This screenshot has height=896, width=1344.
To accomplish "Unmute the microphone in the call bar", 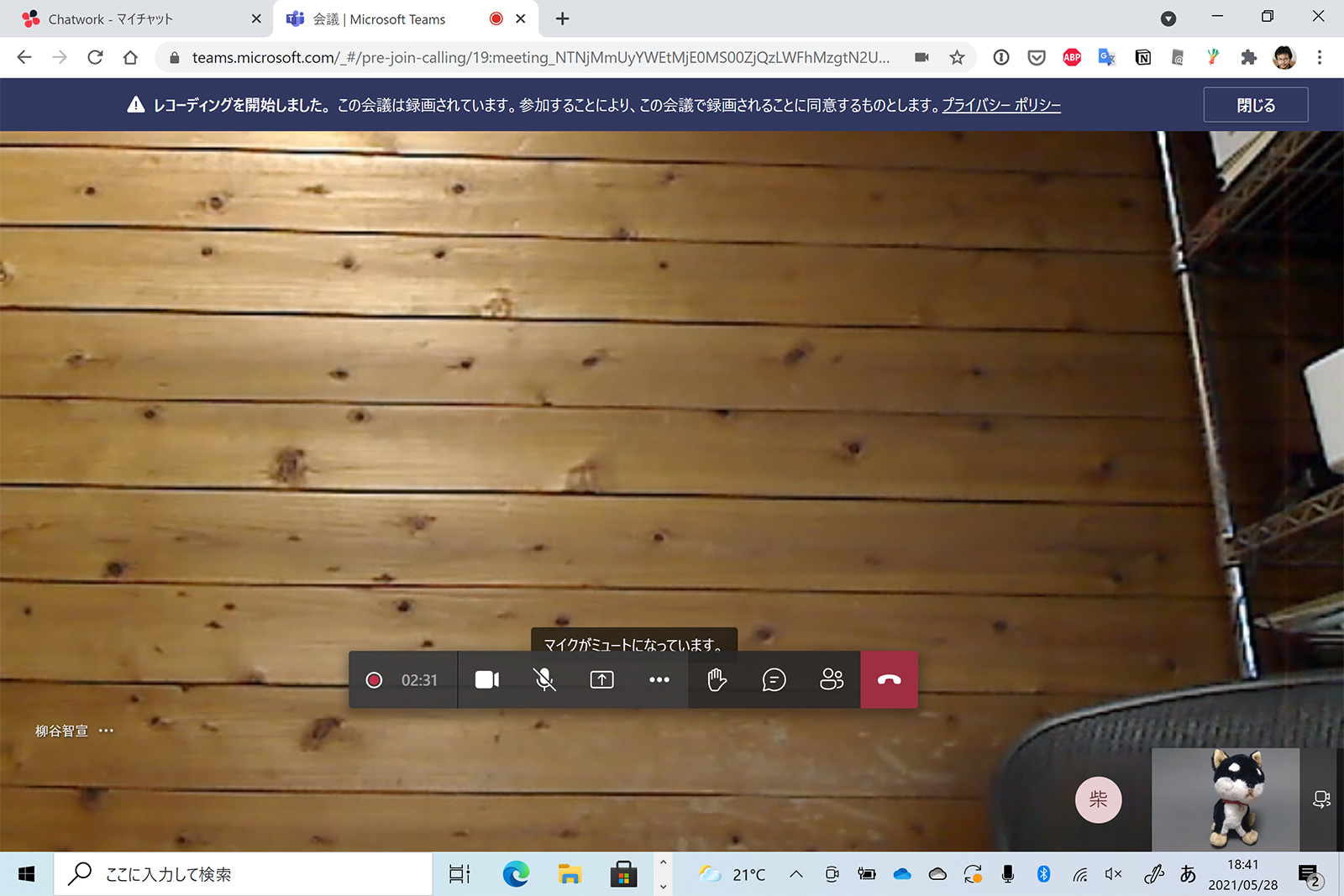I will 545,679.
